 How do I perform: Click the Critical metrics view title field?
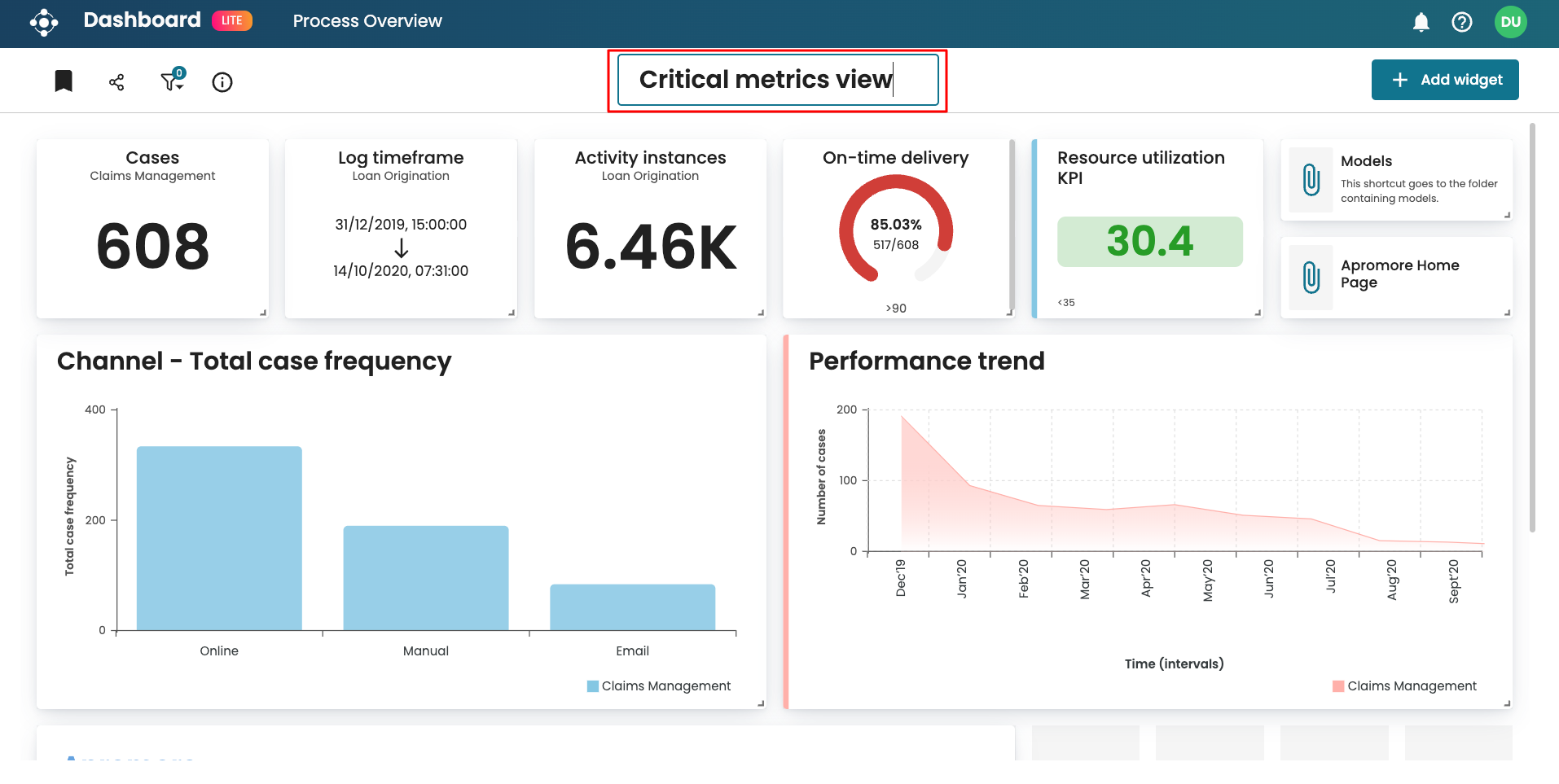777,80
